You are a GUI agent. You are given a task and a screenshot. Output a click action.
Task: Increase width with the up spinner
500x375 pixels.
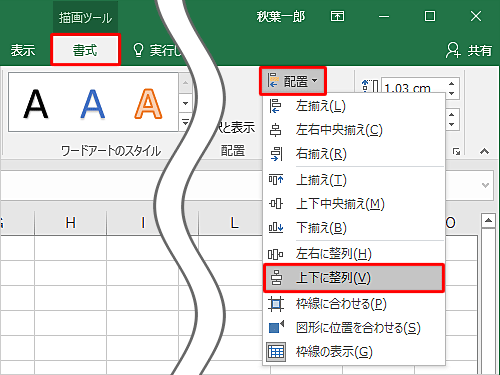452,114
